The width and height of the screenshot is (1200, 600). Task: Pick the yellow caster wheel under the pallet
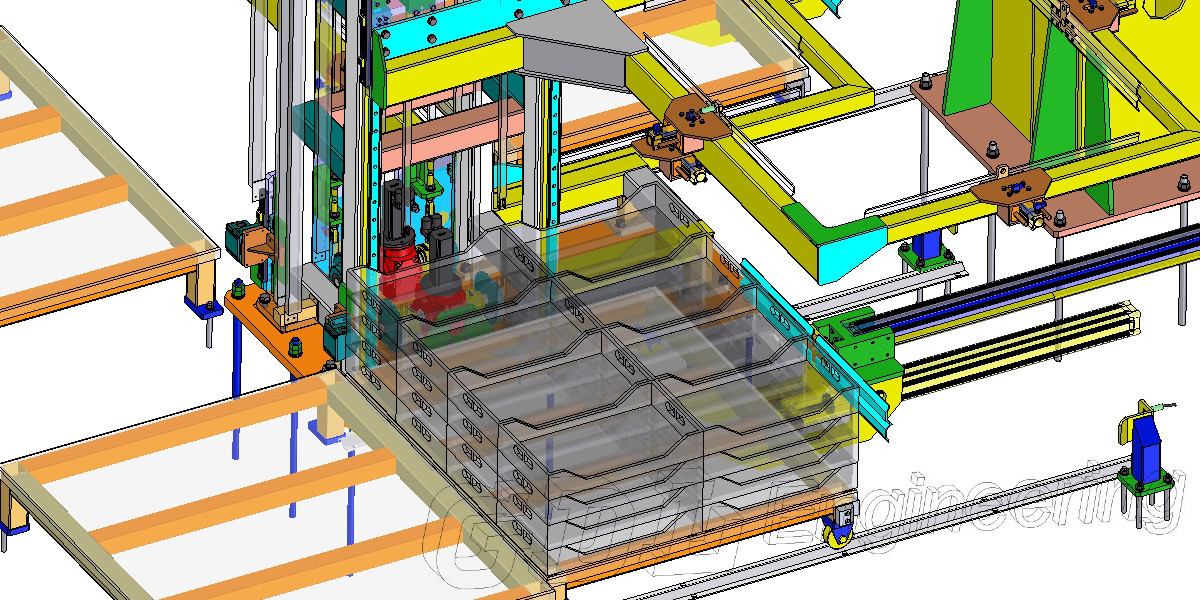[x=836, y=534]
